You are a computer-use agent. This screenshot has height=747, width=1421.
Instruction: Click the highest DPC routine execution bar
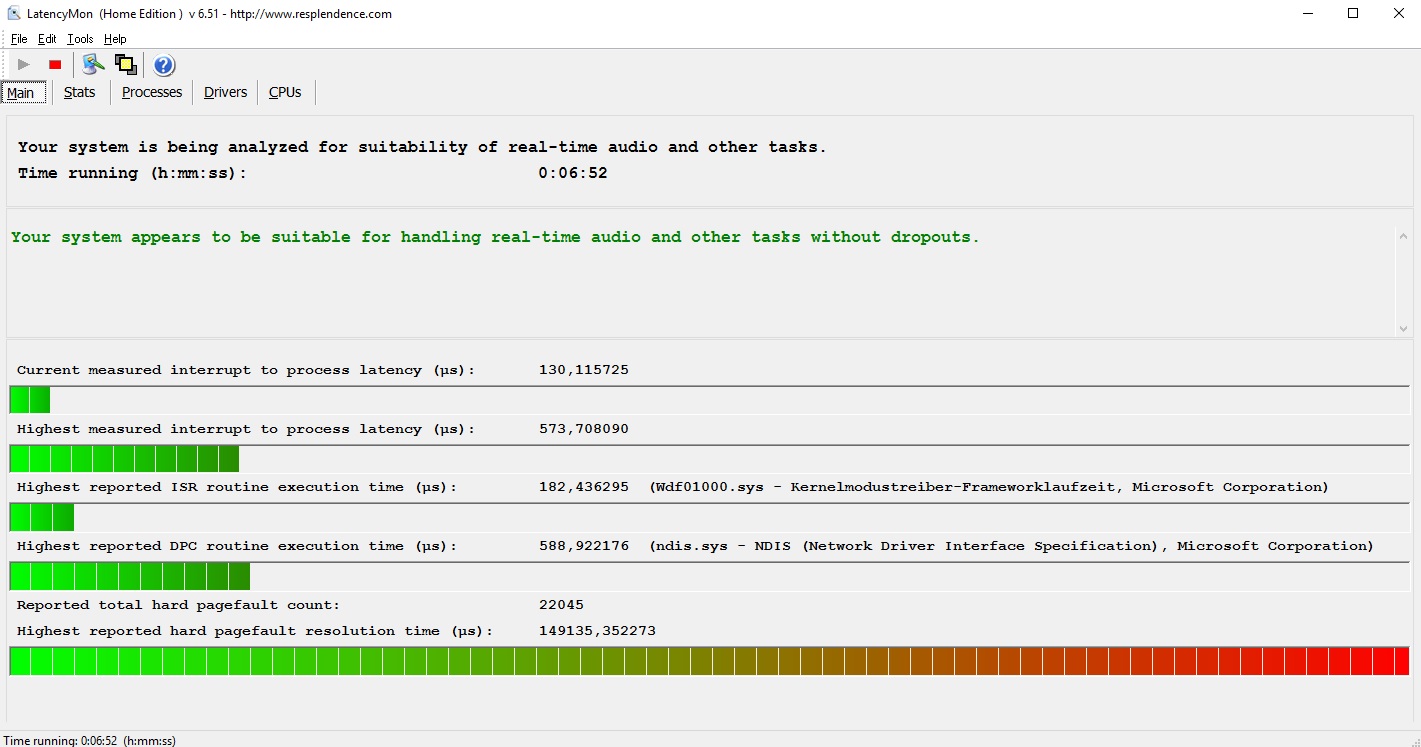(x=130, y=577)
